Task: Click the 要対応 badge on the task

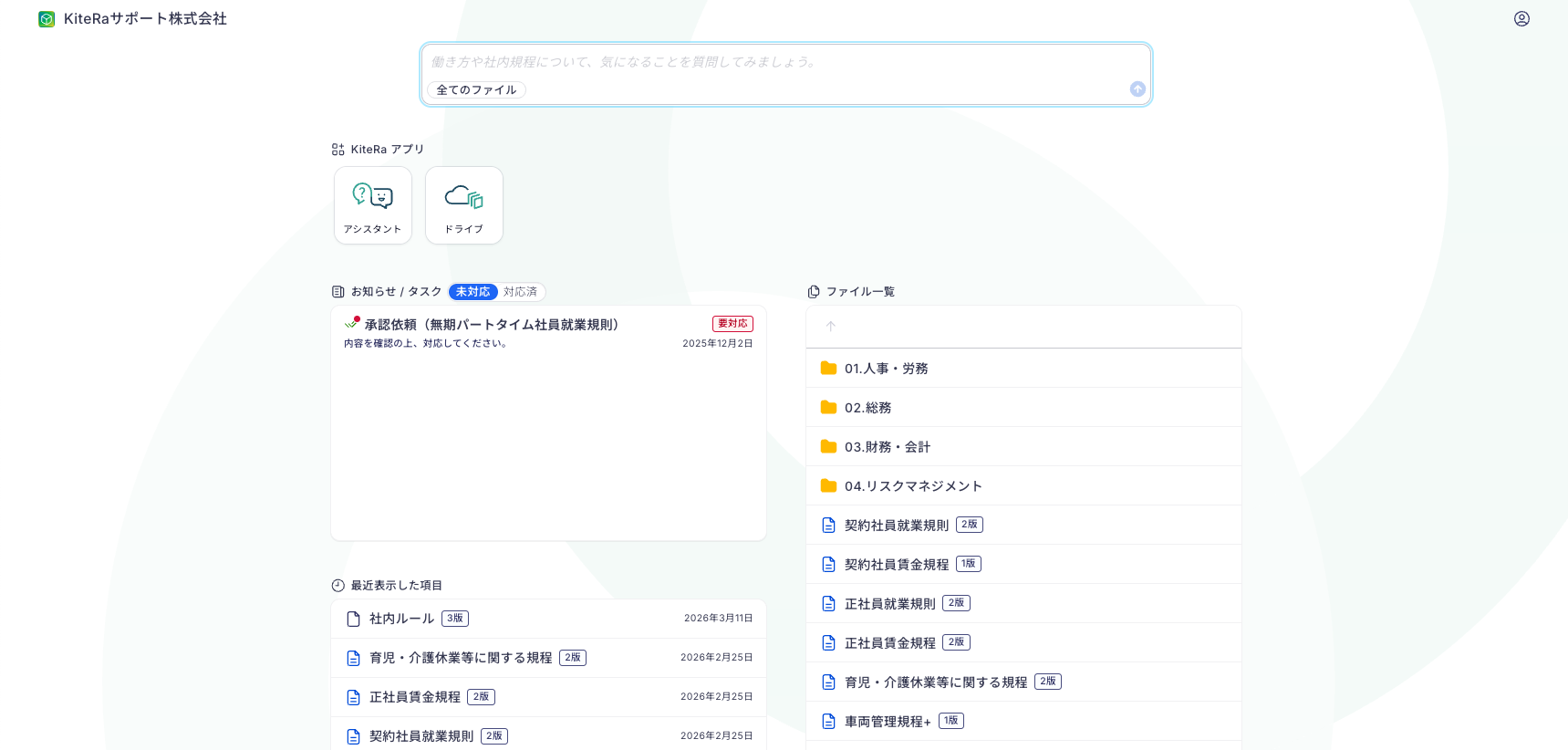Action: point(732,324)
